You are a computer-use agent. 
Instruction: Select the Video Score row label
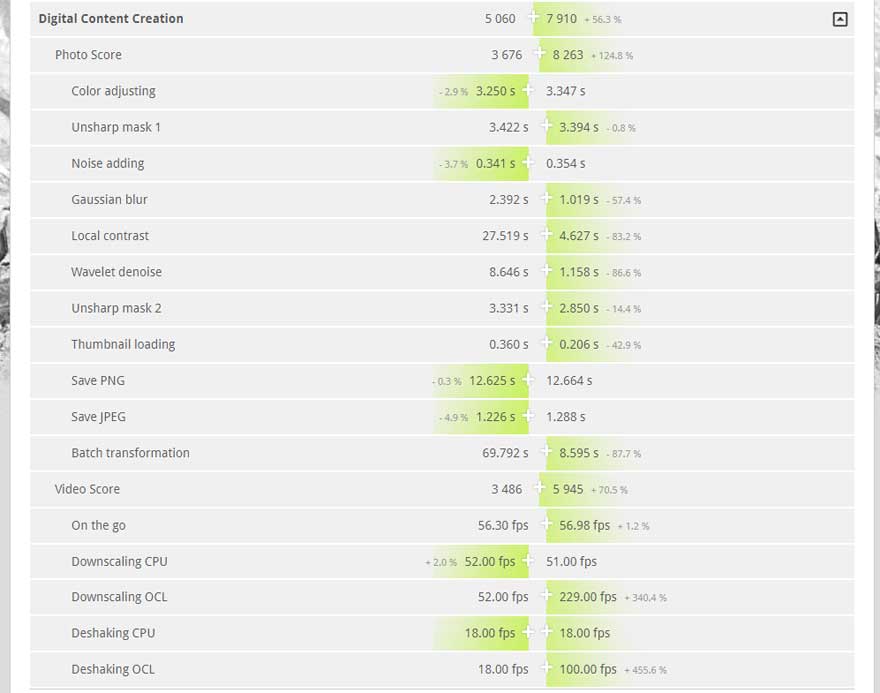(87, 489)
